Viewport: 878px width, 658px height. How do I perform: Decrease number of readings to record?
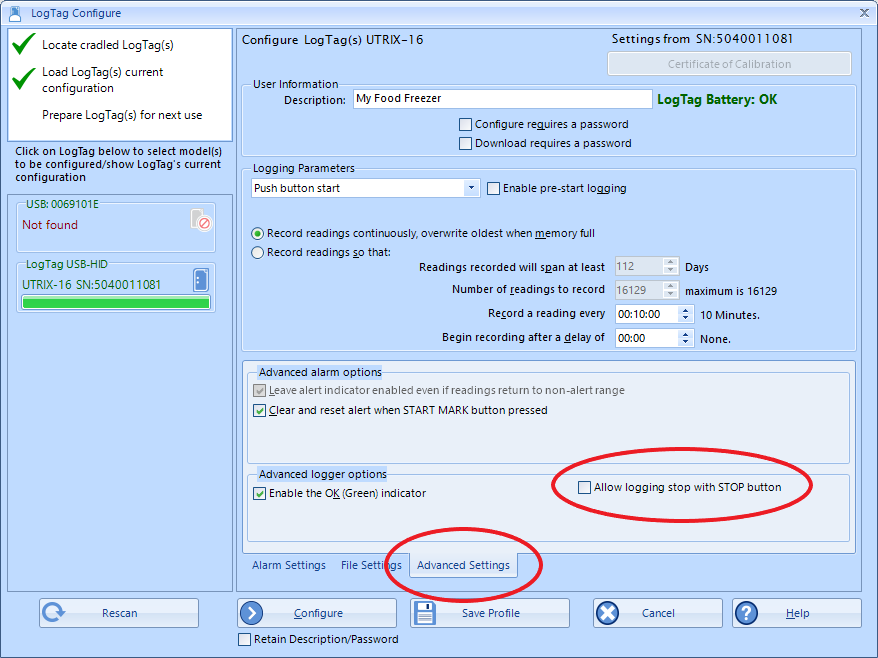670,294
